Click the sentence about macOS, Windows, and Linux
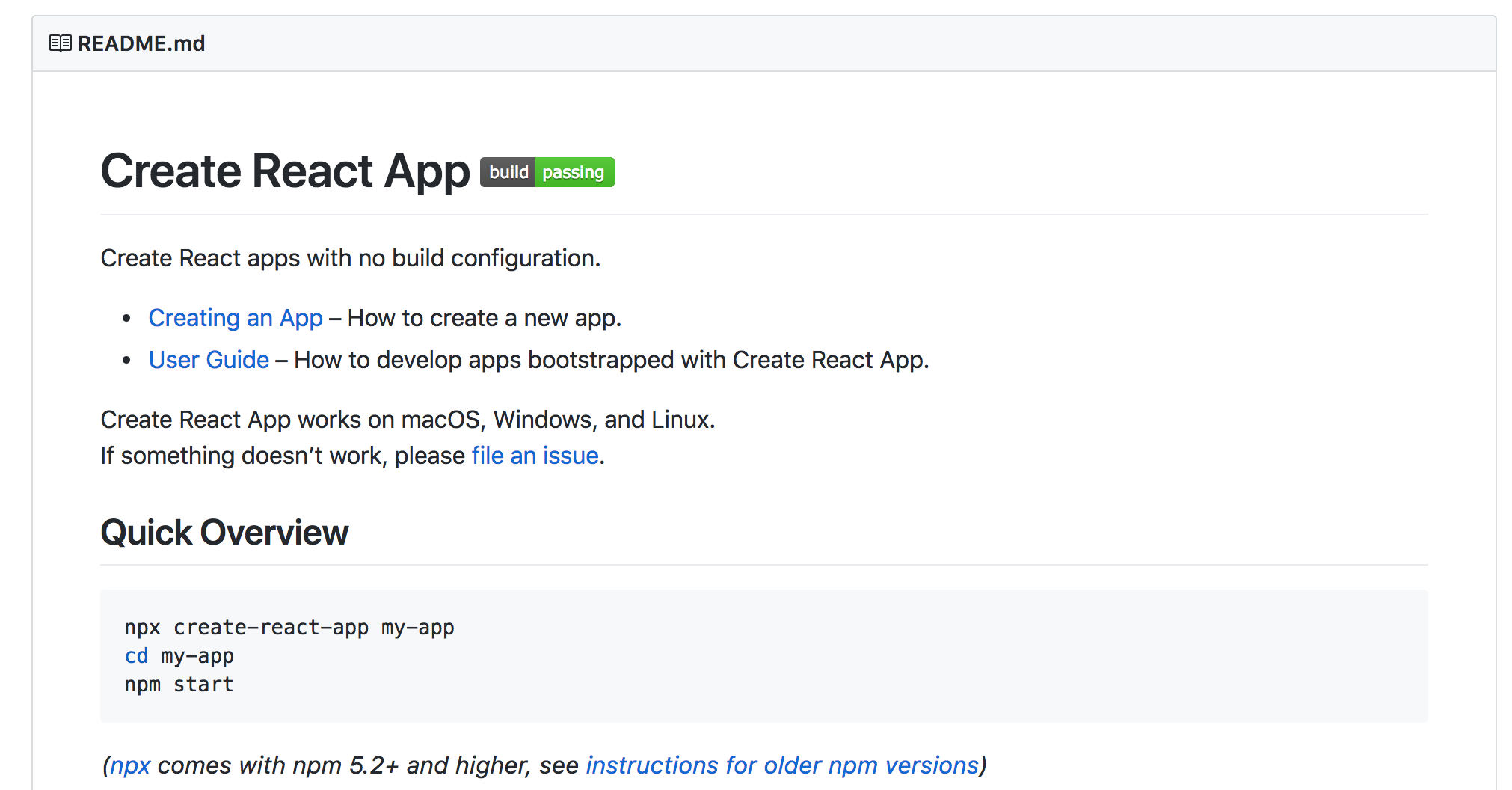Viewport: 1512px width, 790px height. pos(408,420)
